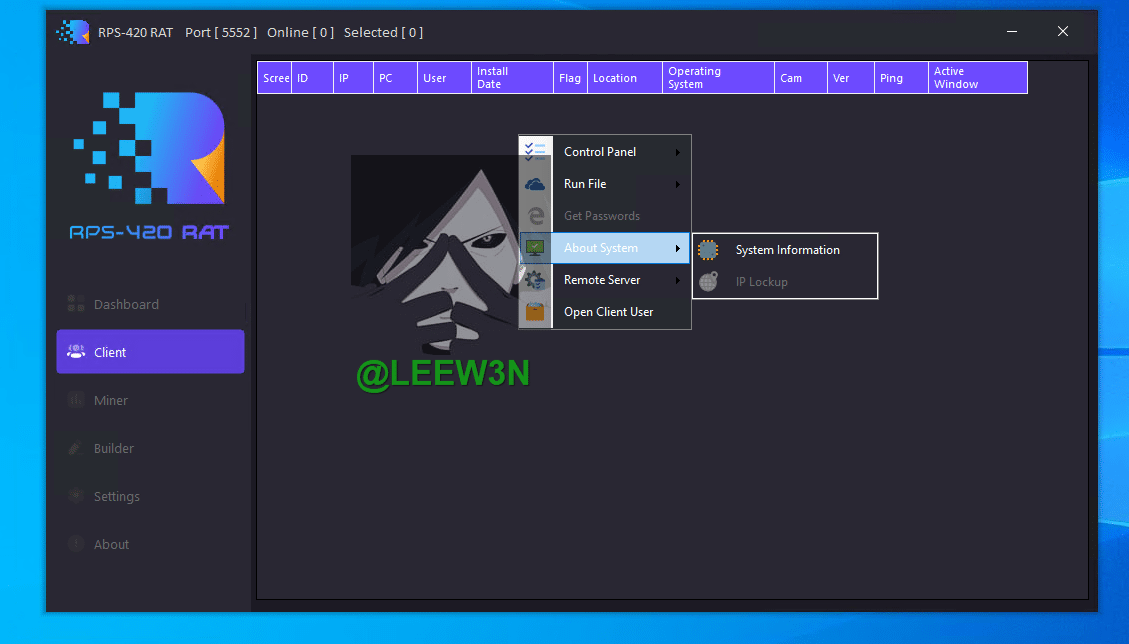
Task: Click the Dashboard icon in the sidebar
Action: (x=75, y=304)
